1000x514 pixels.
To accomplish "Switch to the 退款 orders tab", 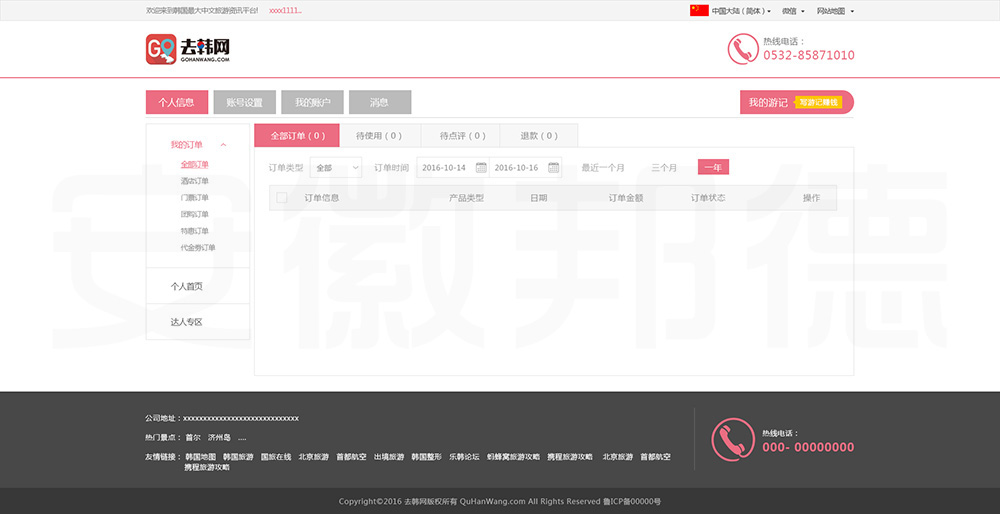I will point(539,136).
